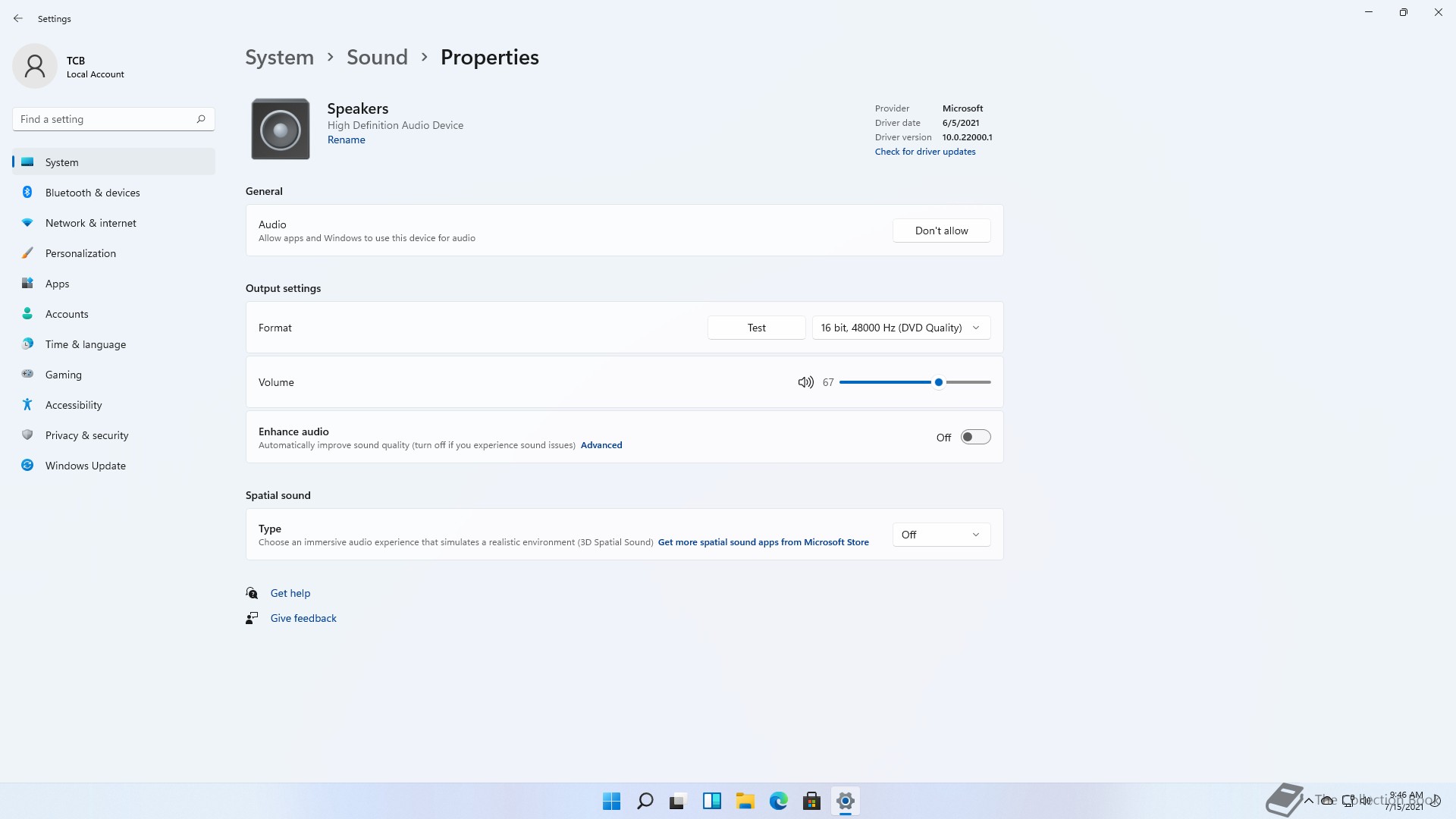Screen dimensions: 1456x819
Task: Go to Bluetooth & devices settings
Action: click(x=114, y=193)
